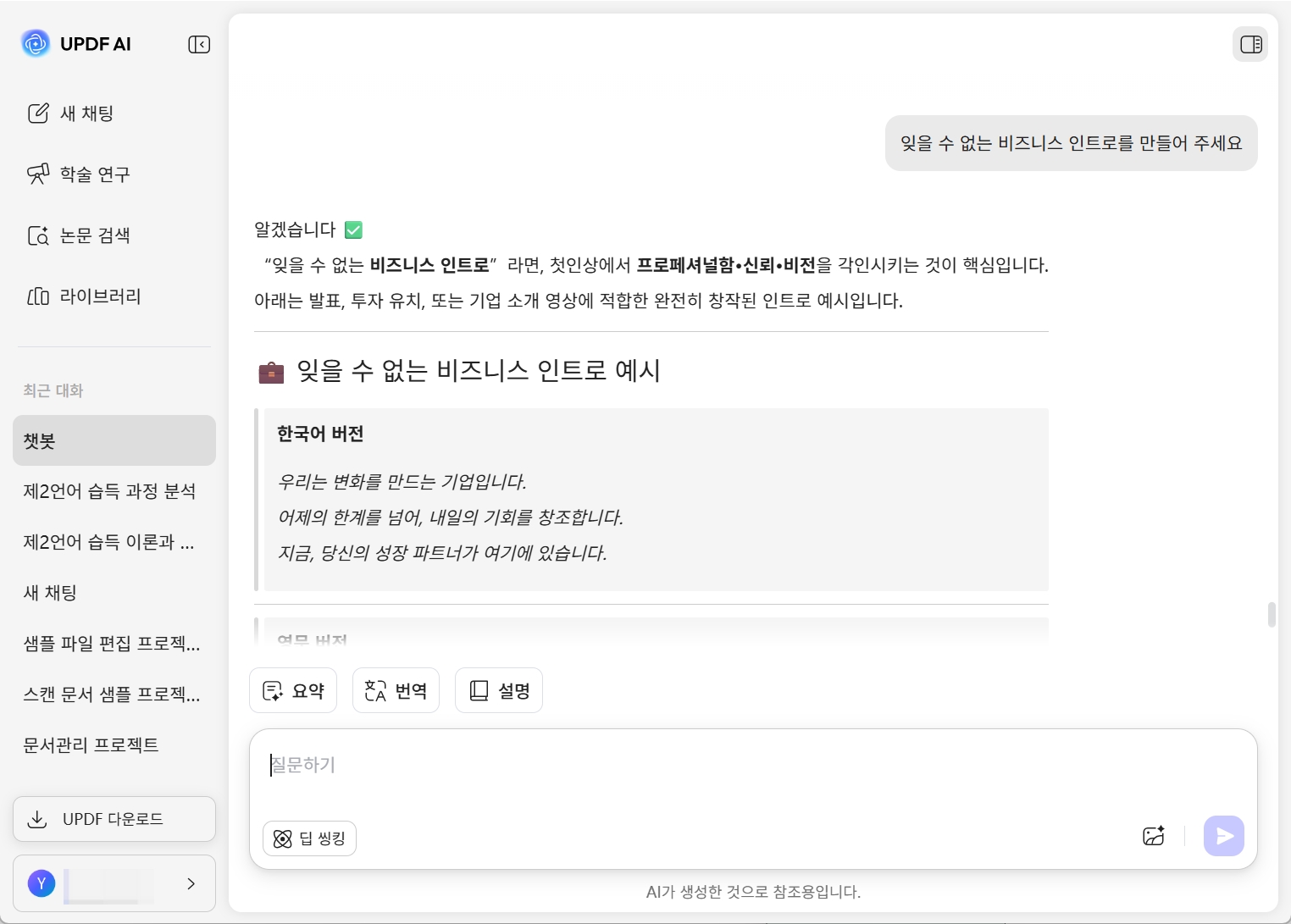Click the image upload icon
Screen dimensions: 1291x924
[x=1153, y=837]
